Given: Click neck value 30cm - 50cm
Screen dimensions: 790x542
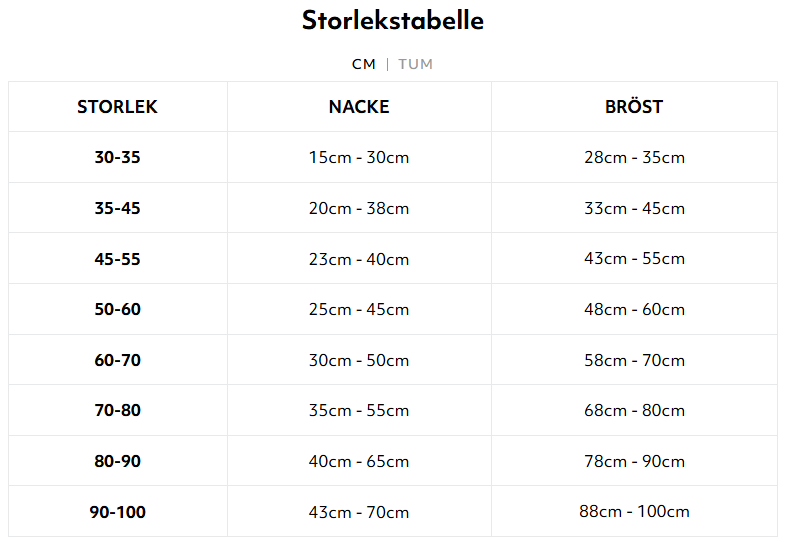Looking at the screenshot, I should [x=359, y=360].
